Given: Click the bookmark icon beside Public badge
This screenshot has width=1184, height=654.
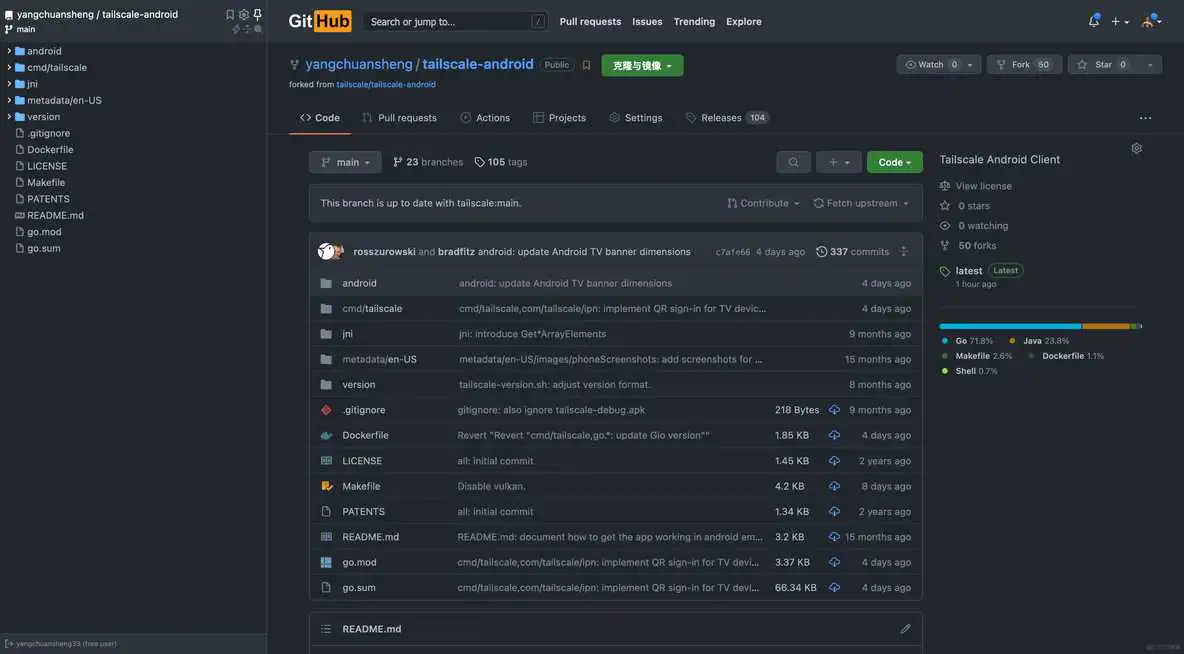Looking at the screenshot, I should click(x=586, y=65).
